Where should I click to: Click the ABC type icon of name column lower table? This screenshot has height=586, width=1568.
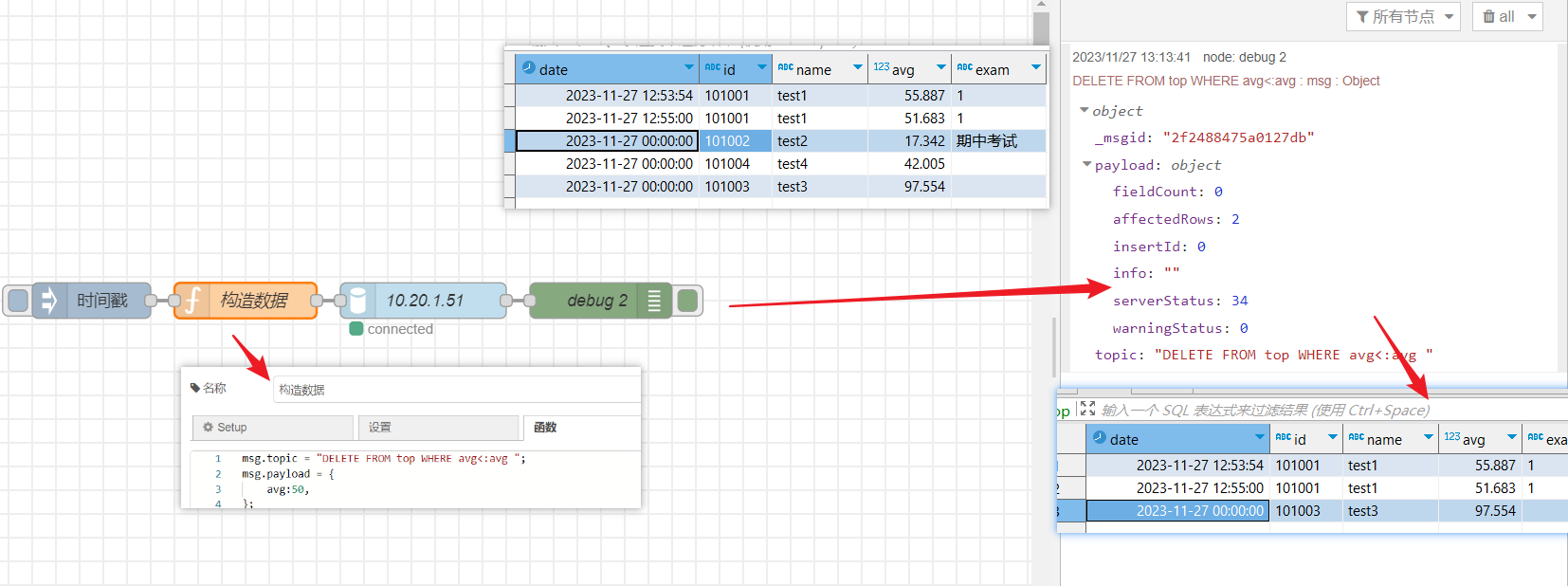[1357, 437]
